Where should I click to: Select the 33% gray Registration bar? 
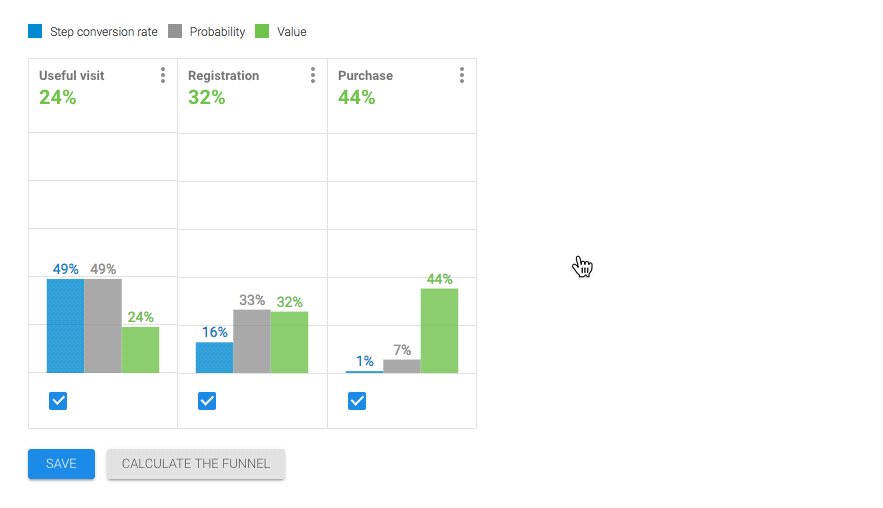point(252,341)
